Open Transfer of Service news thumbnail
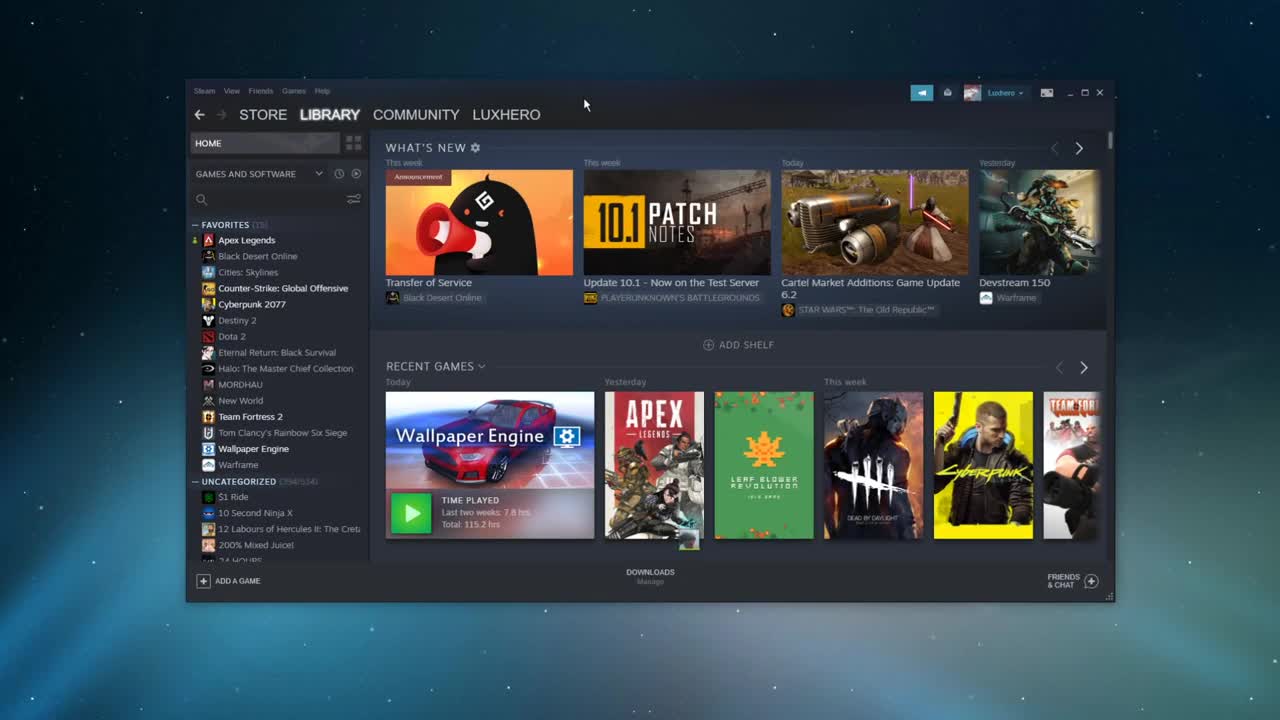Viewport: 1280px width, 720px height. point(479,222)
